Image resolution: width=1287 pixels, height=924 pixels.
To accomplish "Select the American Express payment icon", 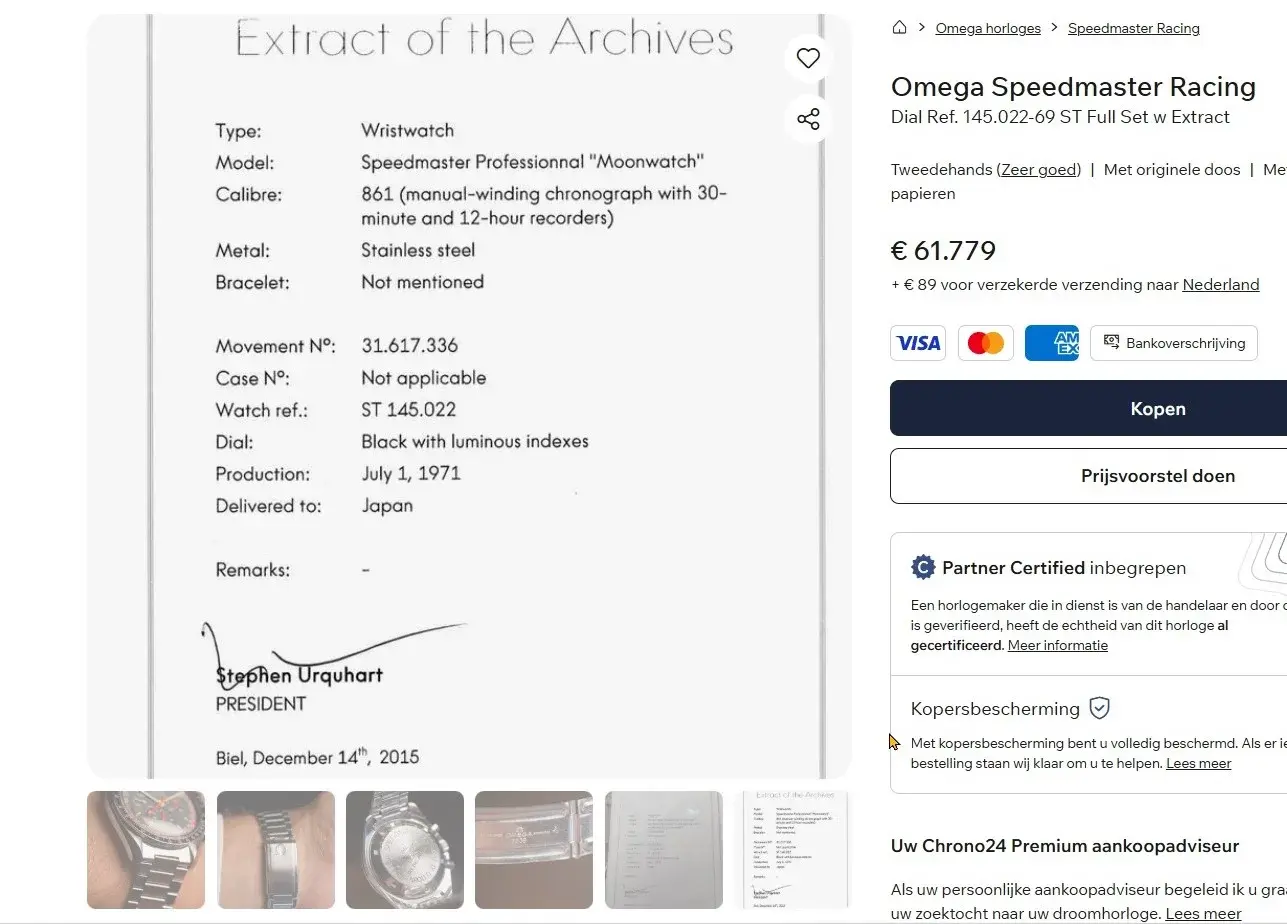I will coord(1052,343).
